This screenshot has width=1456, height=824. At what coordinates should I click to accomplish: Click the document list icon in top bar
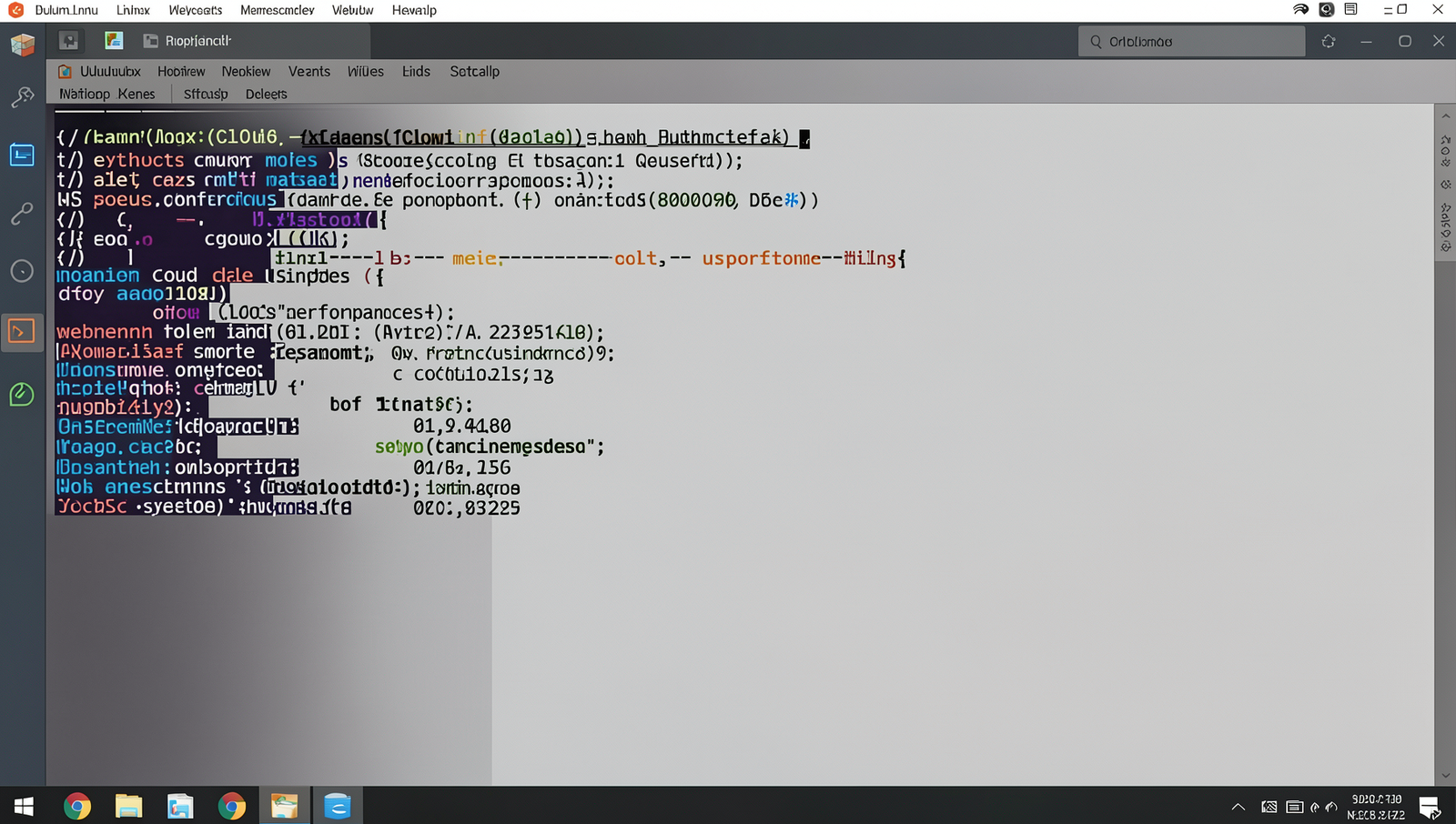1350,9
